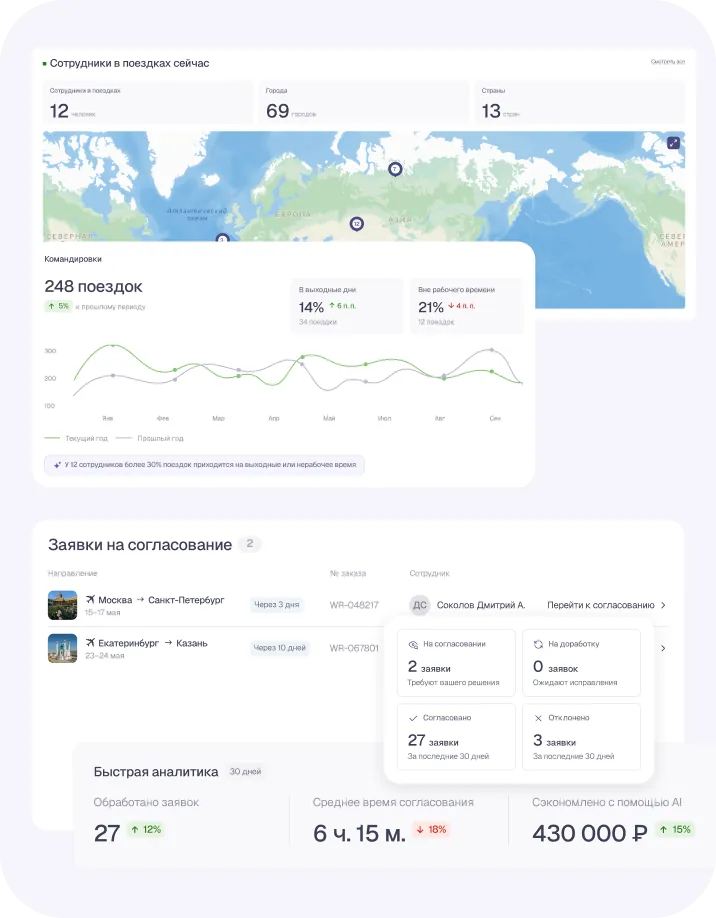Click the Согласовано checkmark icon
The width and height of the screenshot is (716, 918).
pos(413,718)
